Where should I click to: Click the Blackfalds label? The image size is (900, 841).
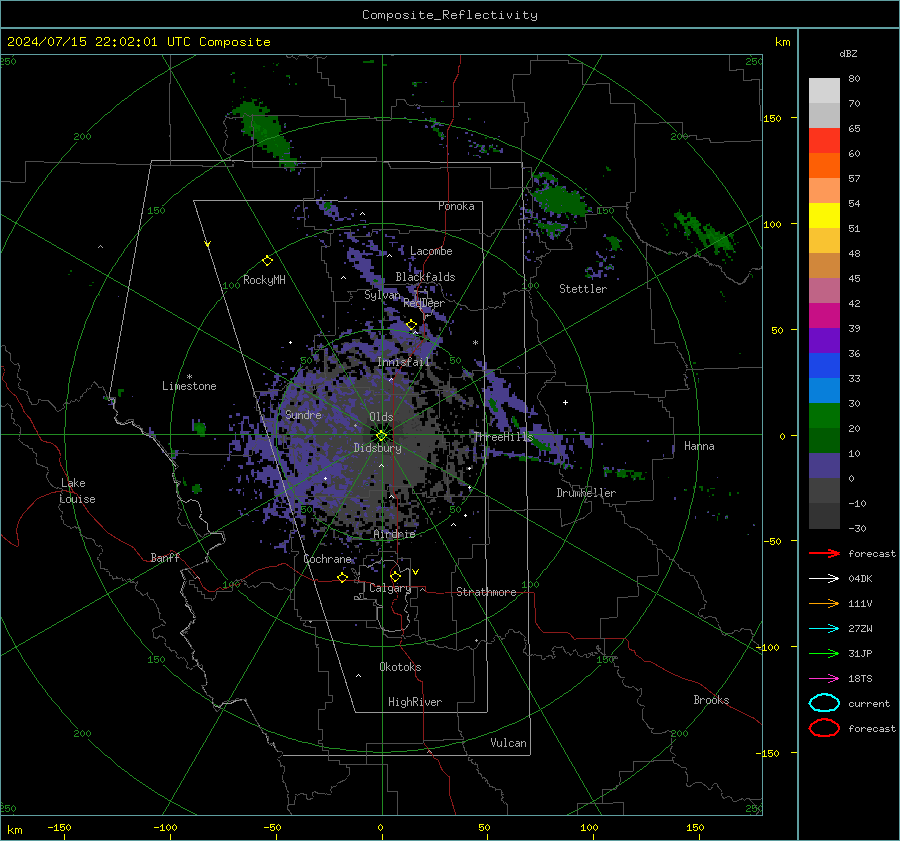tap(425, 277)
